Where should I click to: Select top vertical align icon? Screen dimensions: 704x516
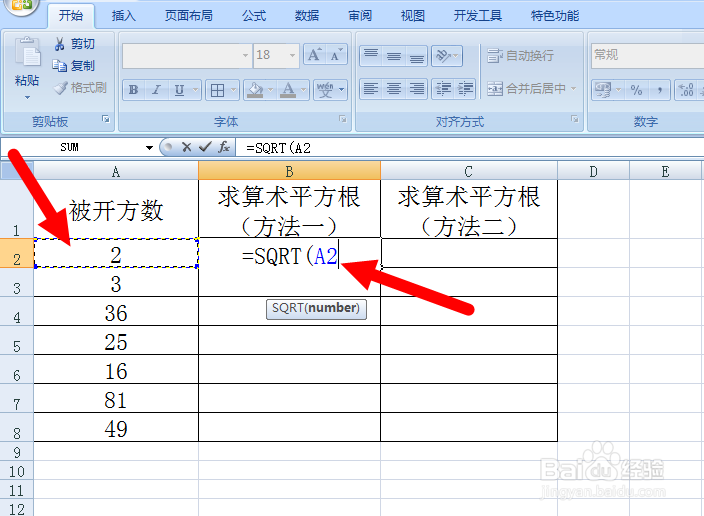371,56
